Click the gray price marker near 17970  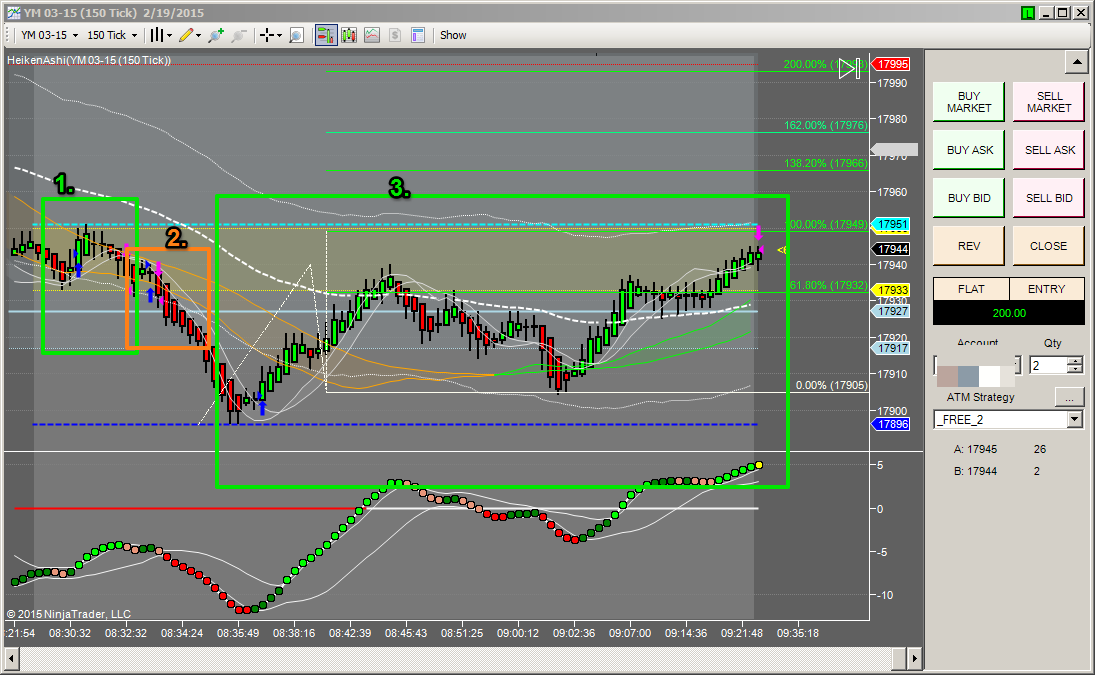point(894,150)
